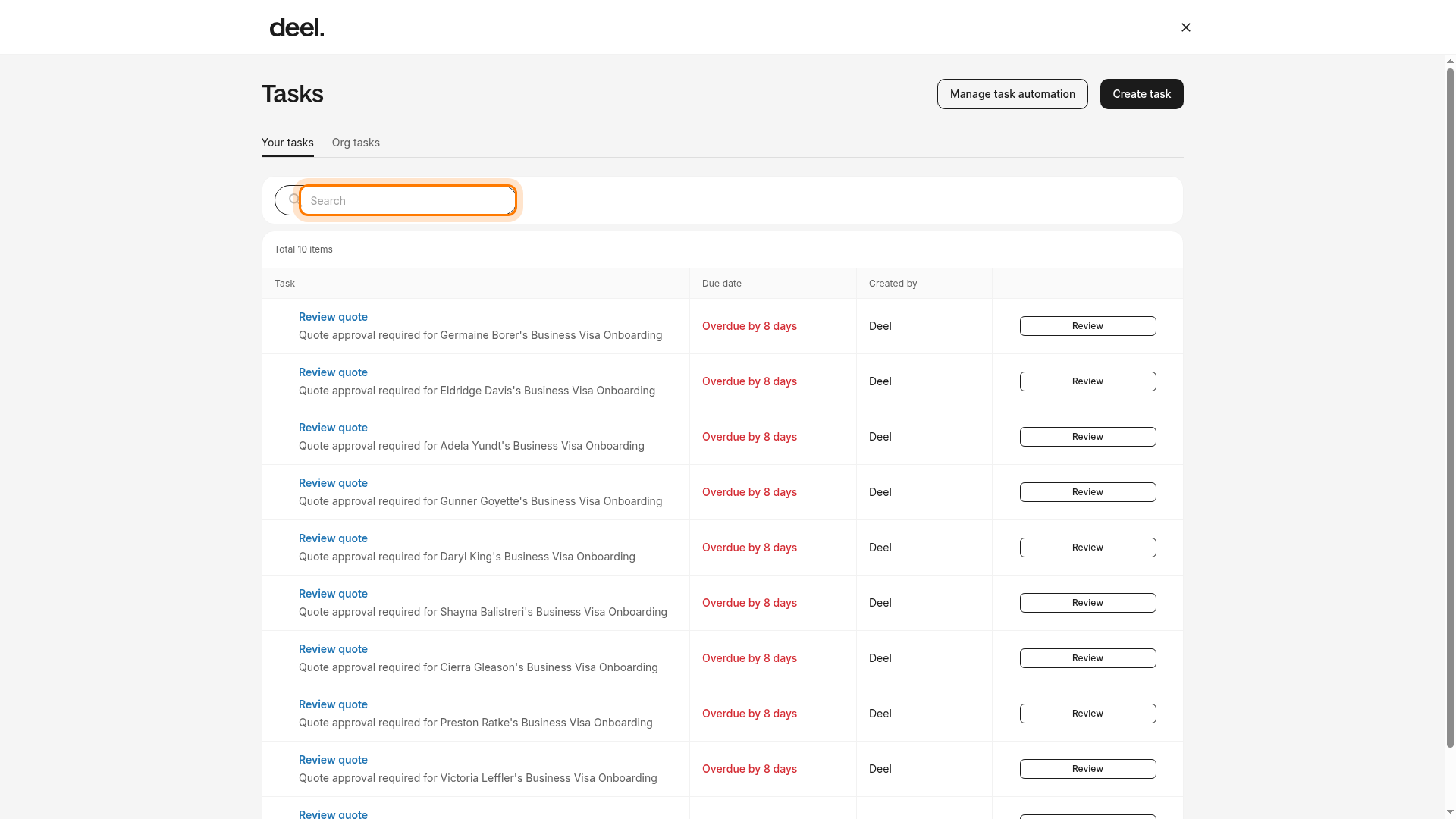
Task: Review Cierra Gleason's quote via Review button
Action: coord(1087,658)
